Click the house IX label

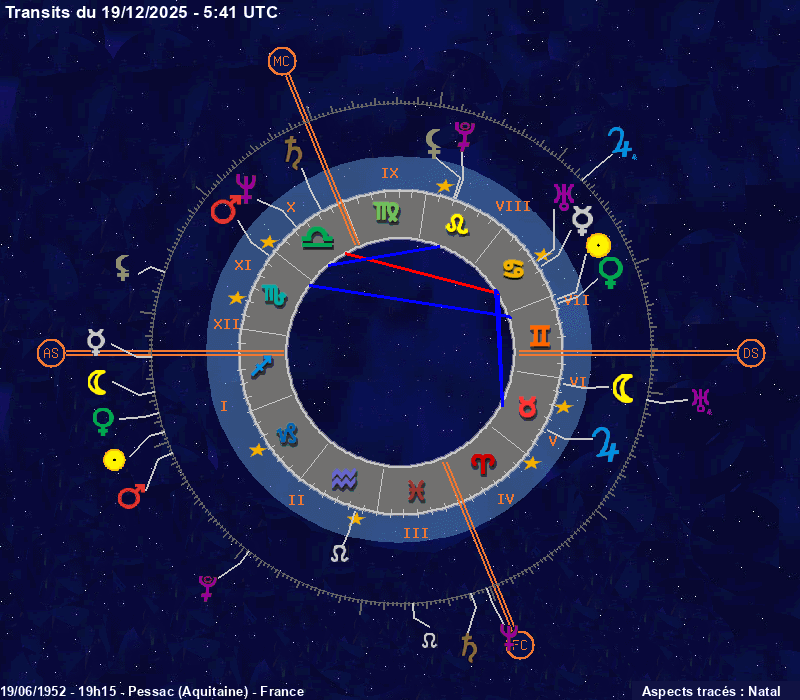[390, 173]
